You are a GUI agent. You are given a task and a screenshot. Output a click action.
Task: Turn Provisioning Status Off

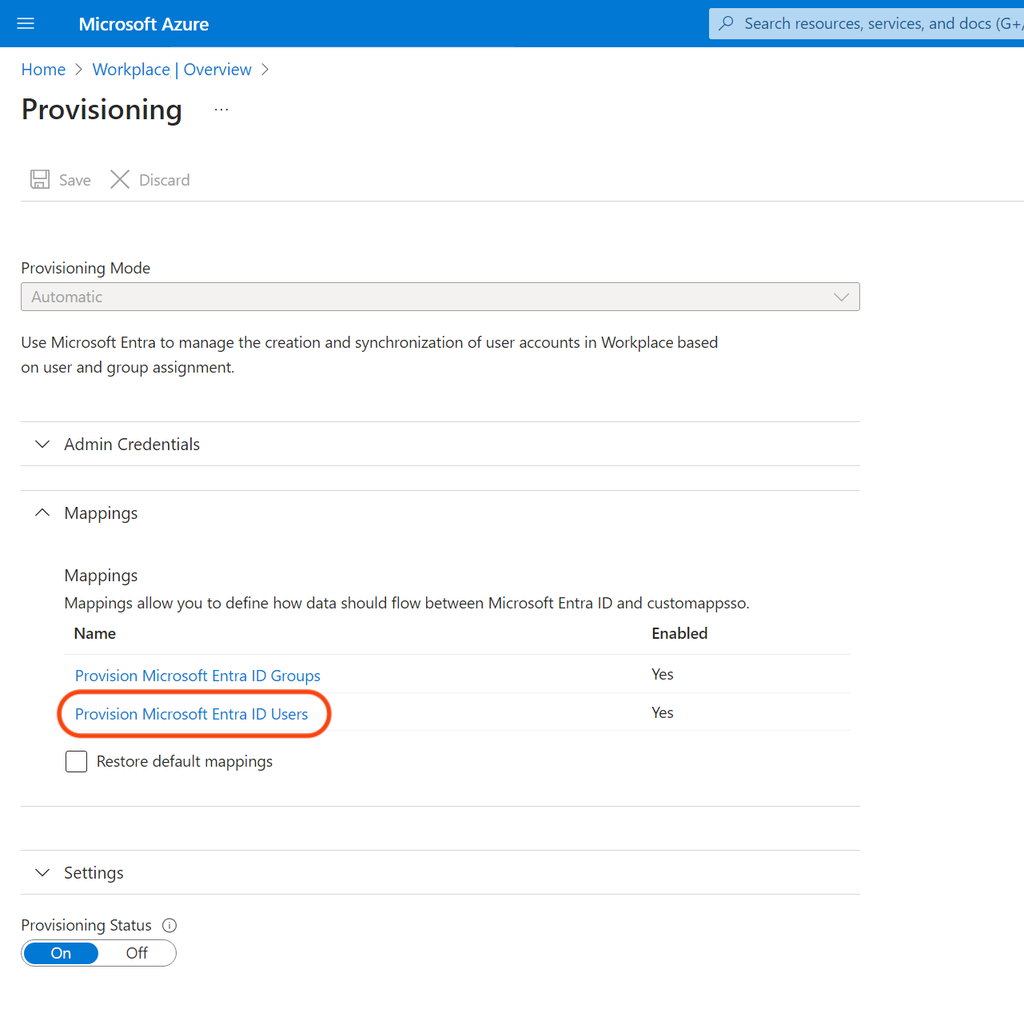point(137,953)
